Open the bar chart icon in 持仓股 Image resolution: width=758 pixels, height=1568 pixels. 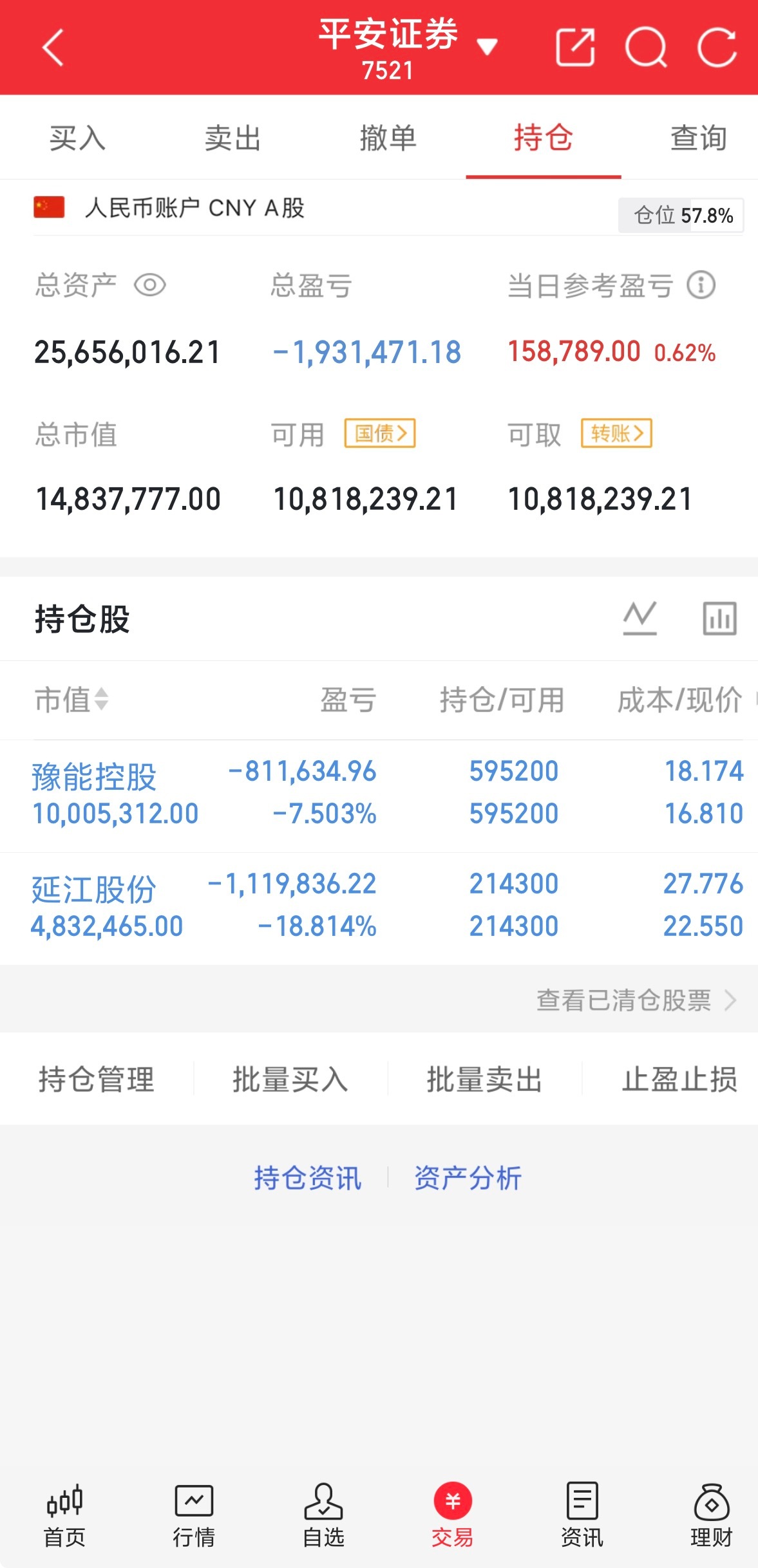(x=719, y=619)
